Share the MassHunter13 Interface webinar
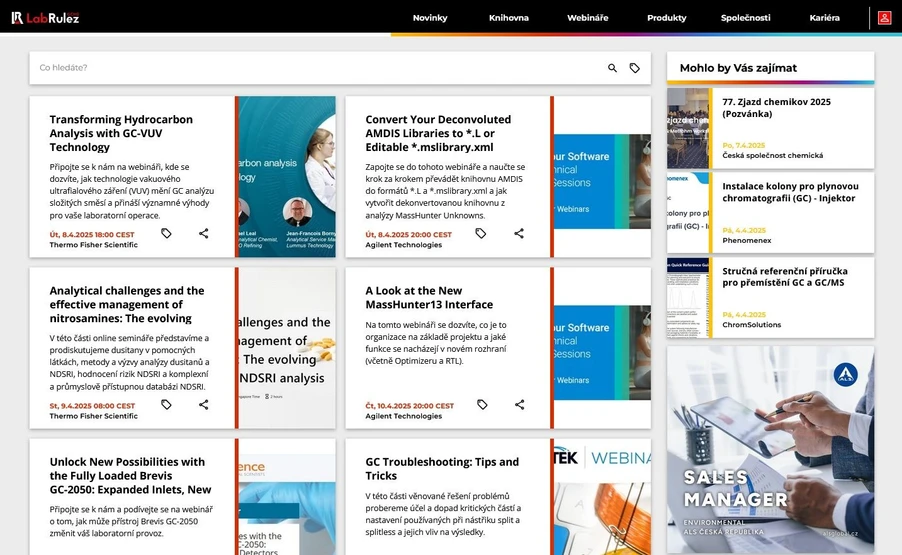Viewport: 902px width, 555px height. (519, 404)
